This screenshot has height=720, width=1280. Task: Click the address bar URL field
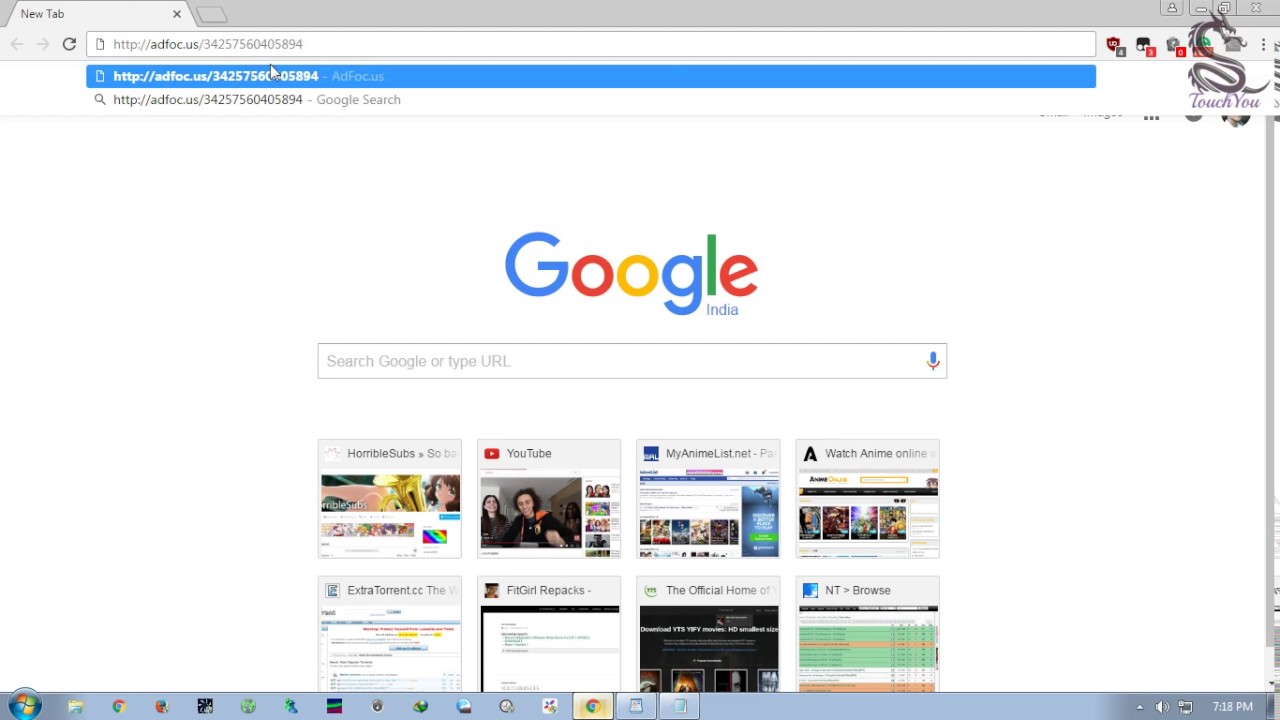click(x=590, y=44)
